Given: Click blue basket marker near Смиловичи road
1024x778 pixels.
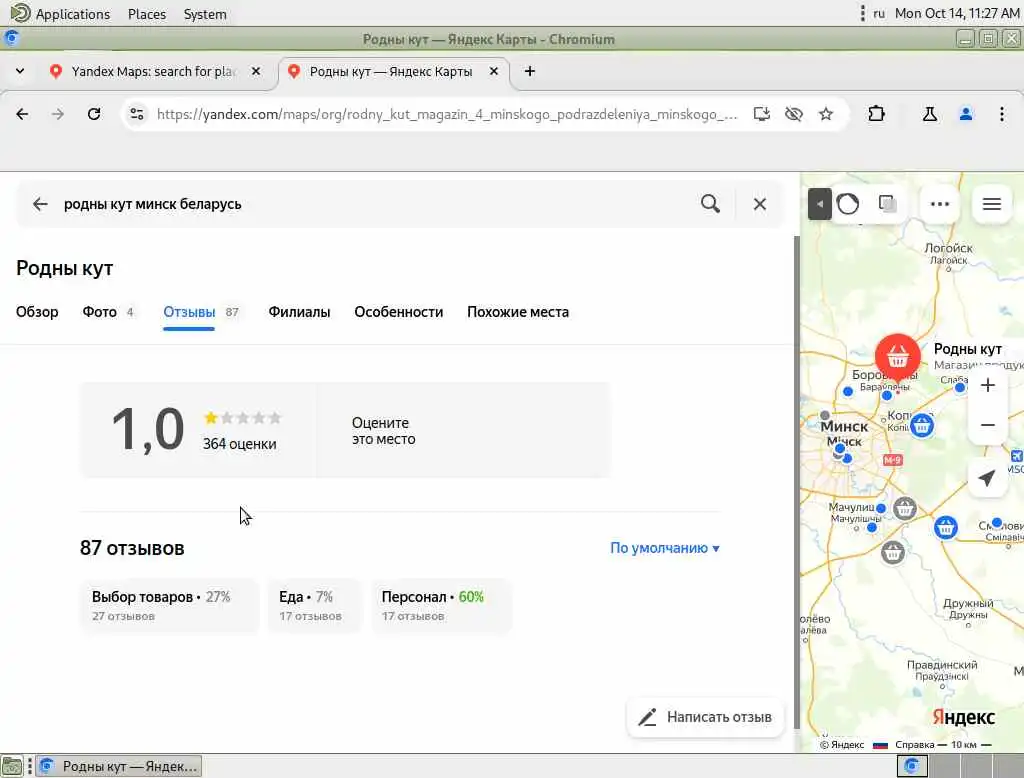Looking at the screenshot, I should coord(946,527).
